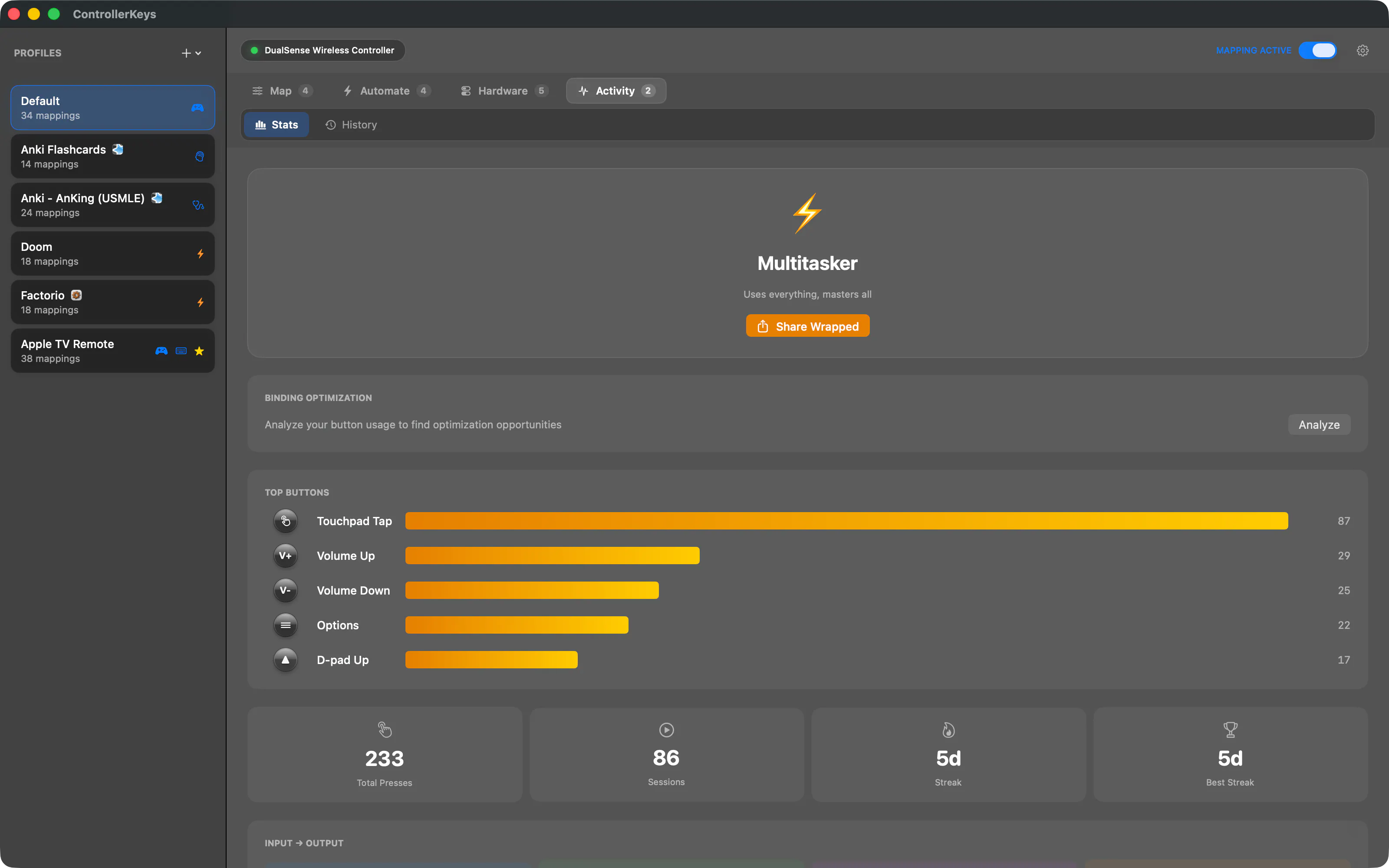Open the settings gear icon
This screenshot has height=868, width=1389.
(1362, 50)
